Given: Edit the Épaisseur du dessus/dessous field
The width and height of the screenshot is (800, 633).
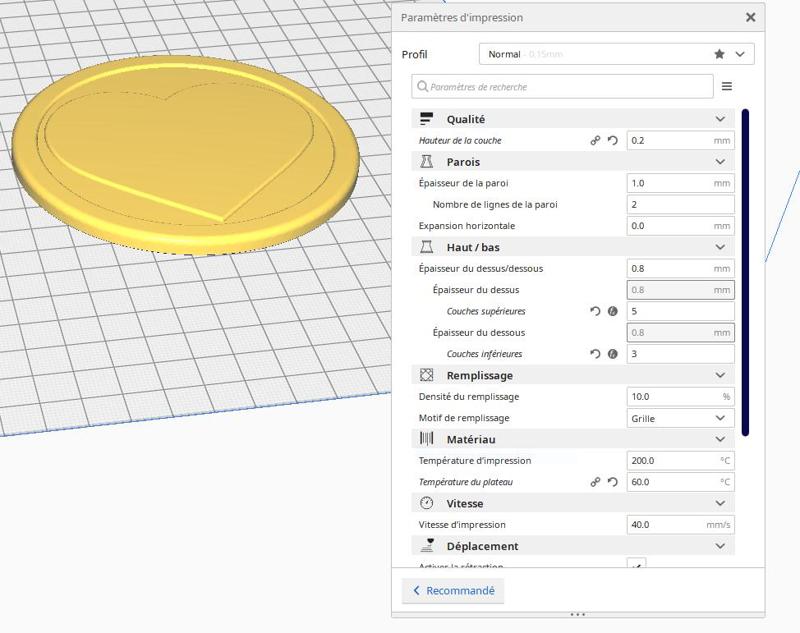Looking at the screenshot, I should 680,269.
